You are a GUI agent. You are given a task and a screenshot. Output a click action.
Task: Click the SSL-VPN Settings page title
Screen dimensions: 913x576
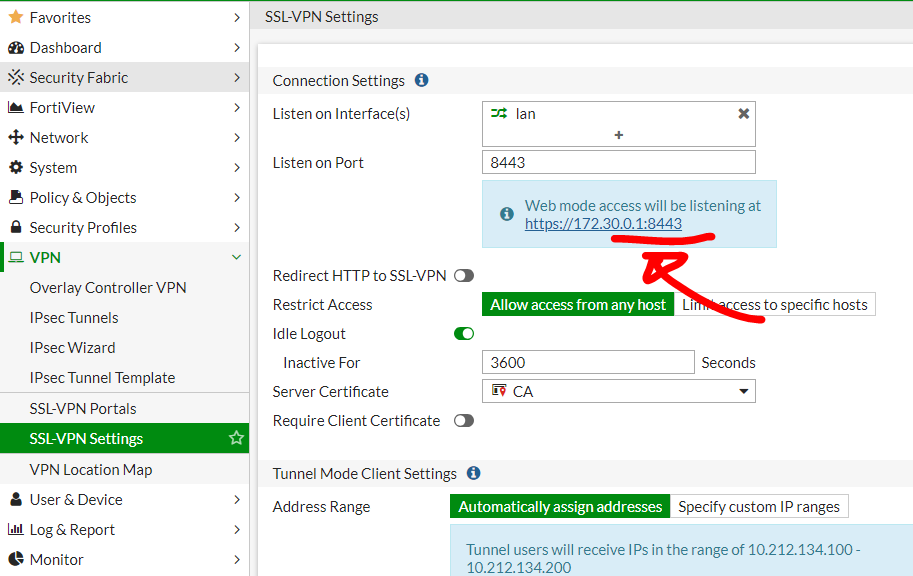(321, 17)
